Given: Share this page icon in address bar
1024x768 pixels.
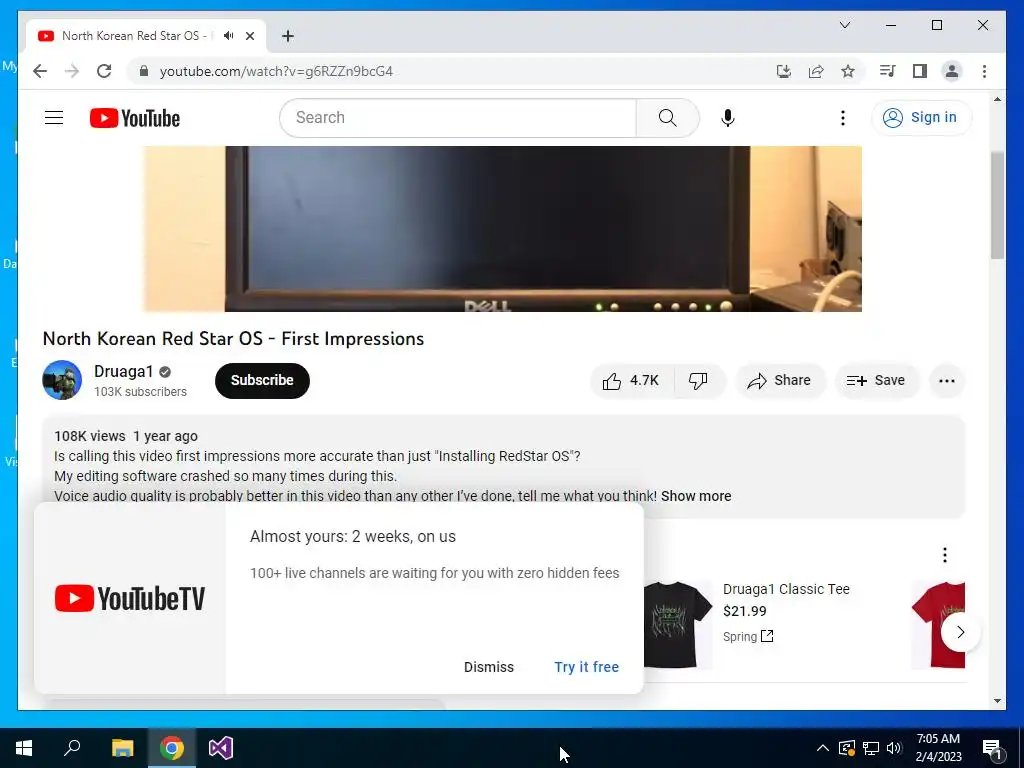Looking at the screenshot, I should pos(816,71).
